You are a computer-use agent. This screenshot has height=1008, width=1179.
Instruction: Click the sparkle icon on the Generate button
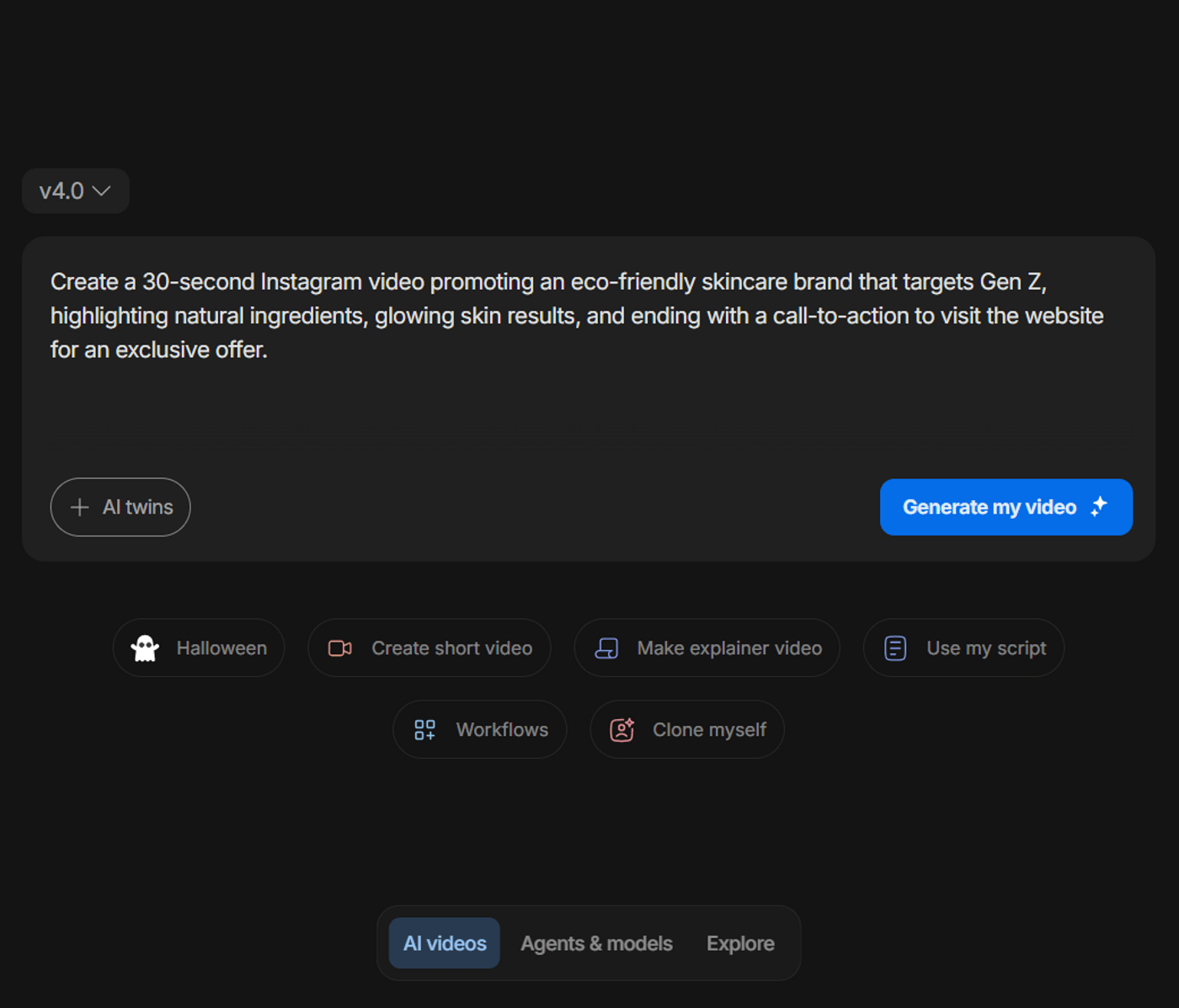[1099, 506]
